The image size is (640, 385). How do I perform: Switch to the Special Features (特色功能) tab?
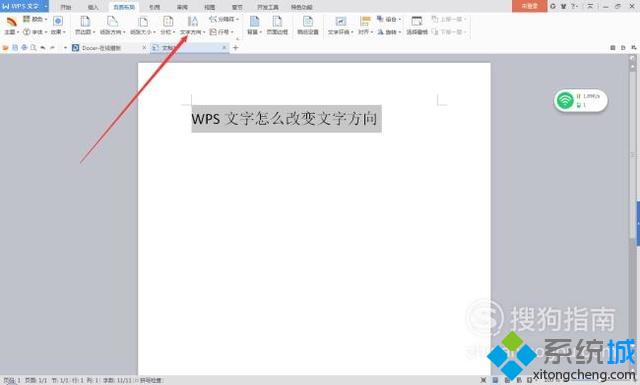pos(302,7)
